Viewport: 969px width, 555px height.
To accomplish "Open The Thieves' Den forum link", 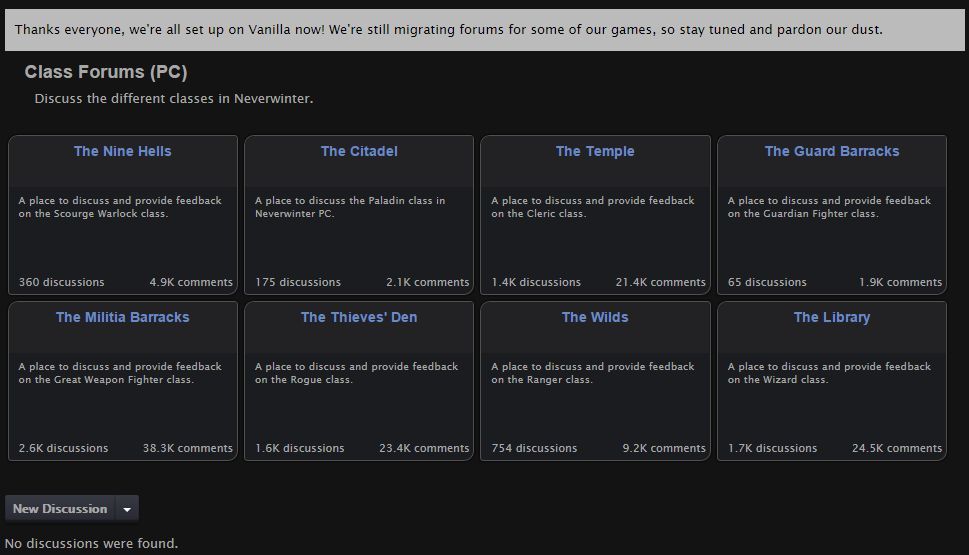I will 359,317.
